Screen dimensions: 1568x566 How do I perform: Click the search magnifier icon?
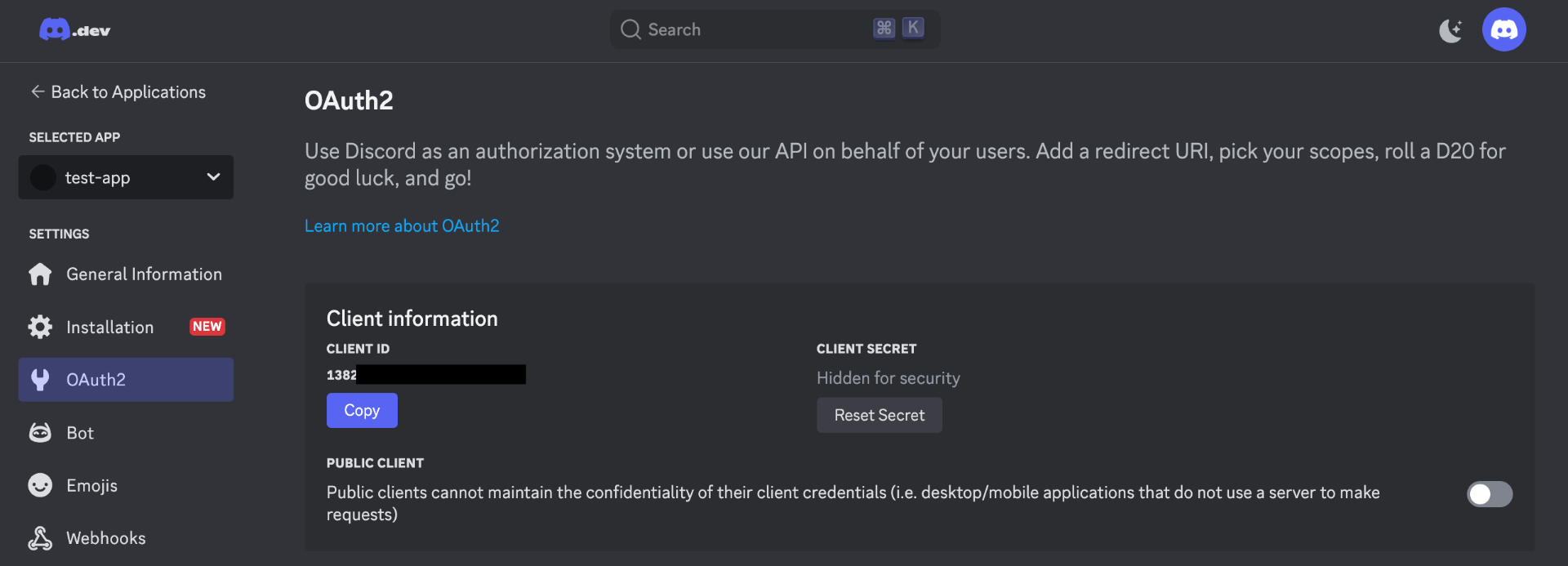click(630, 29)
